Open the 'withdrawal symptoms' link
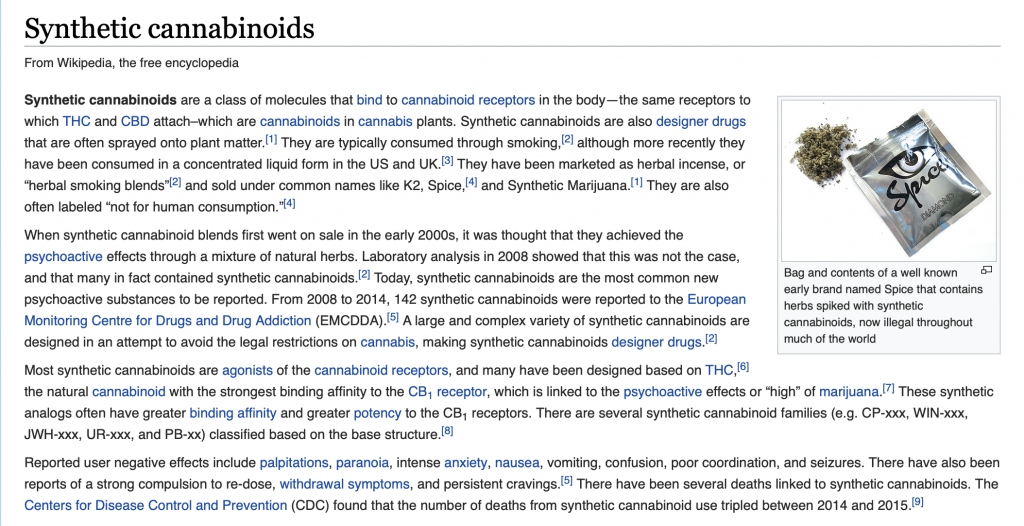 coord(345,484)
